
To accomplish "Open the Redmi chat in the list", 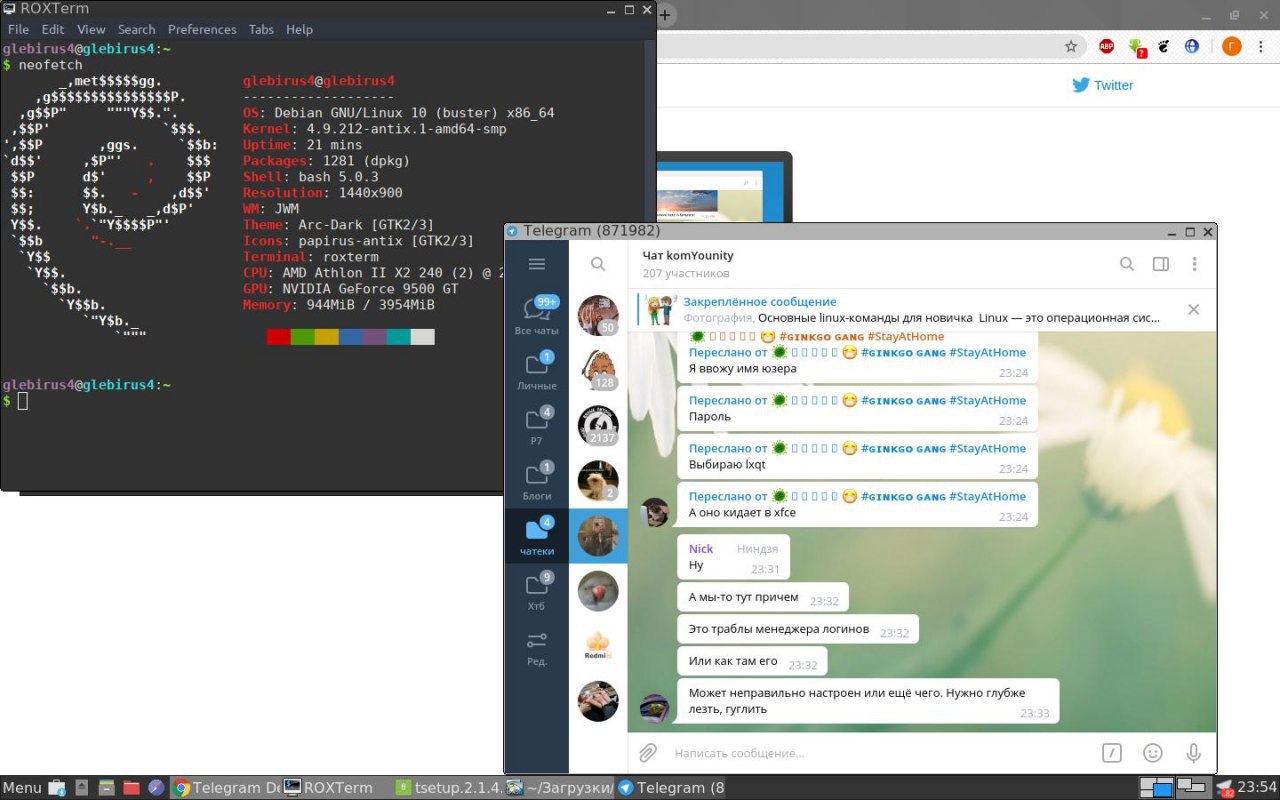I will point(598,646).
